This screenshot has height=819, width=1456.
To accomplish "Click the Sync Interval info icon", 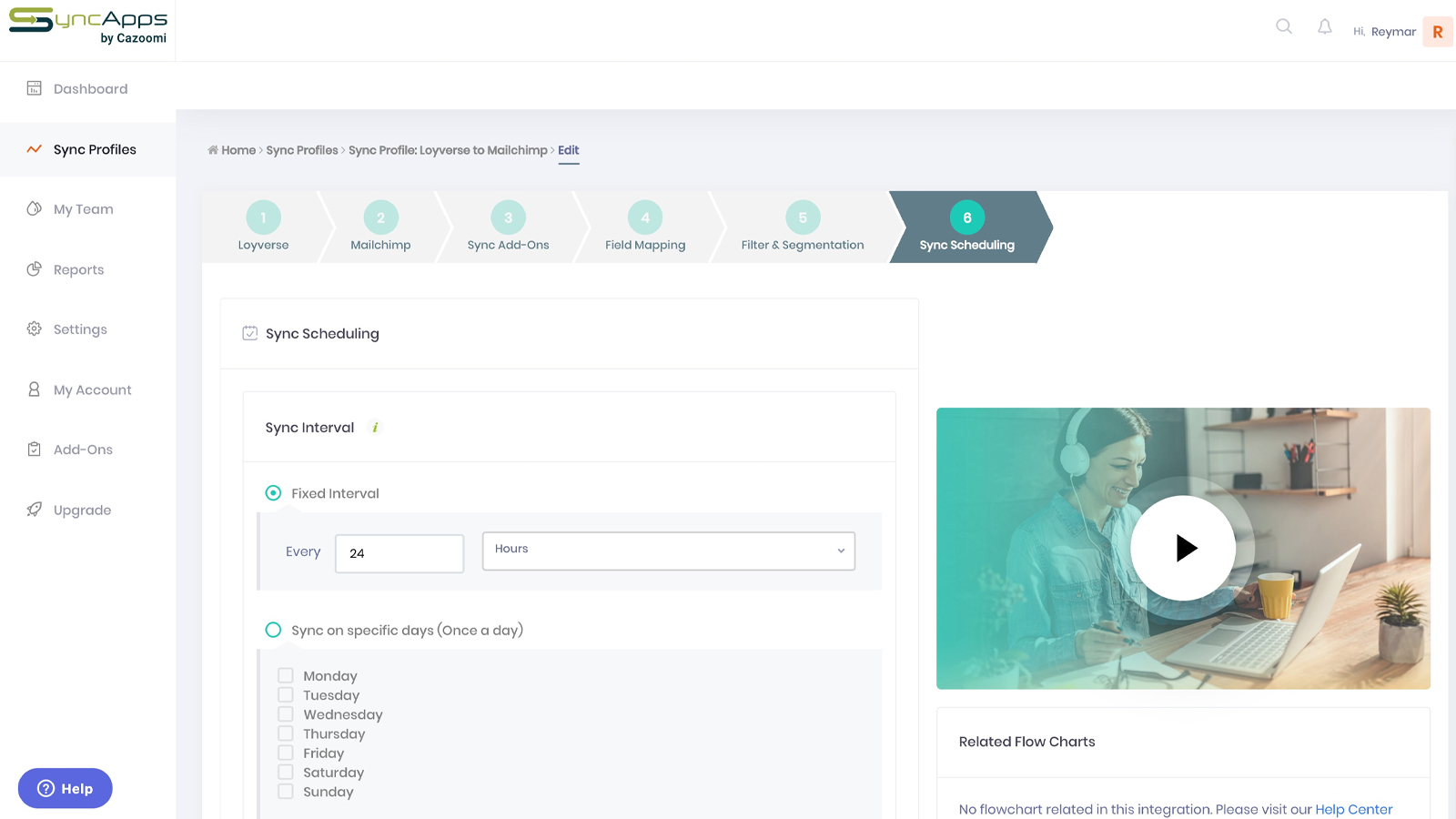I will click(x=375, y=428).
